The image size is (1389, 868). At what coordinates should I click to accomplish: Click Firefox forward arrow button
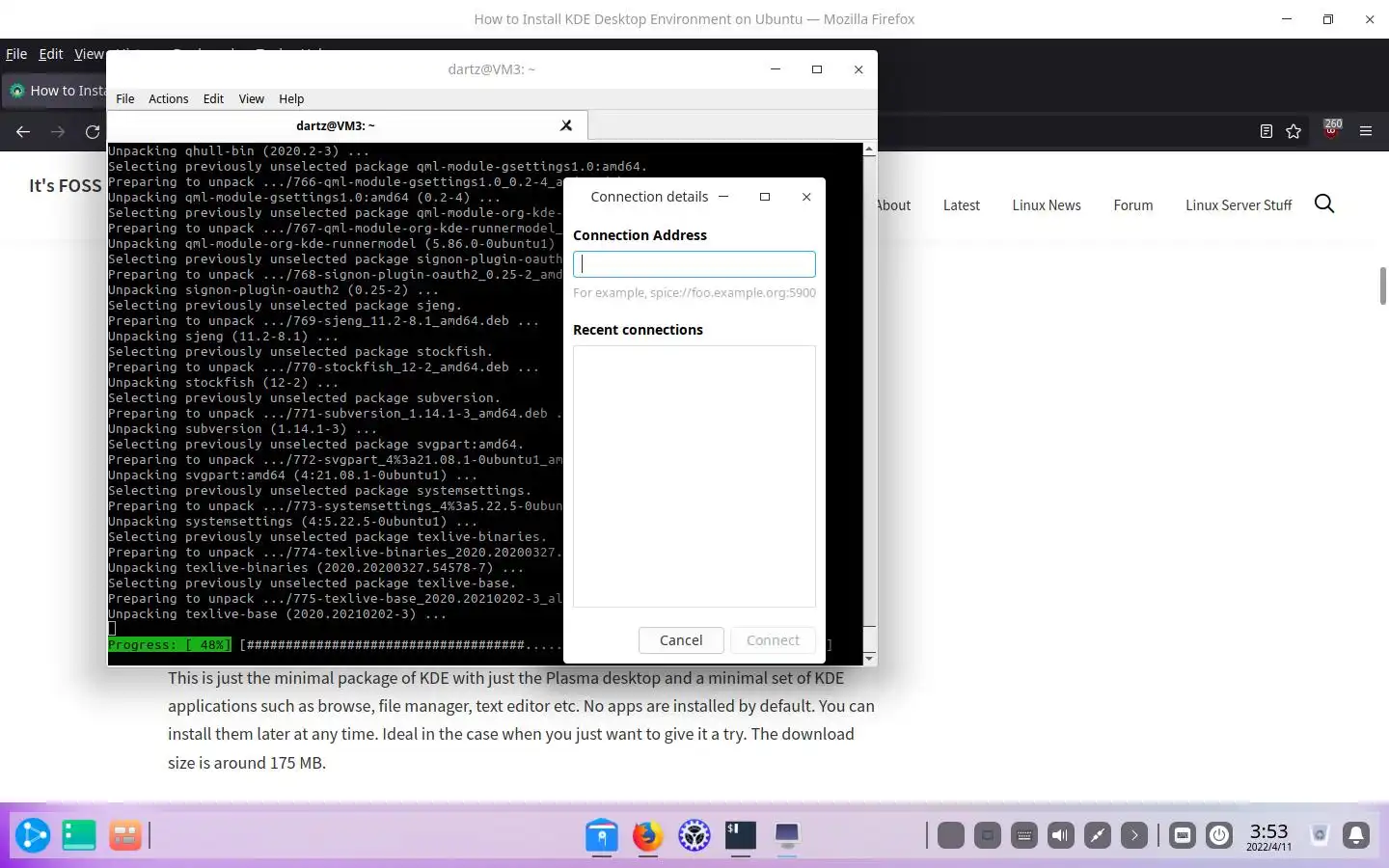tap(58, 132)
